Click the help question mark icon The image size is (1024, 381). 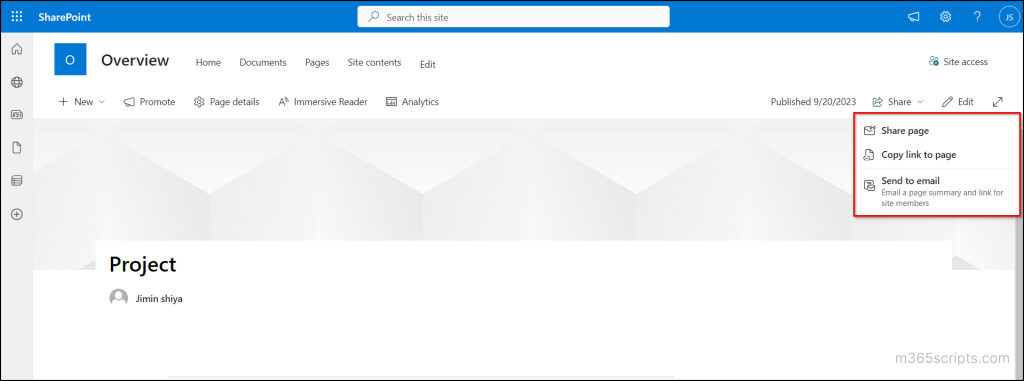click(x=977, y=17)
